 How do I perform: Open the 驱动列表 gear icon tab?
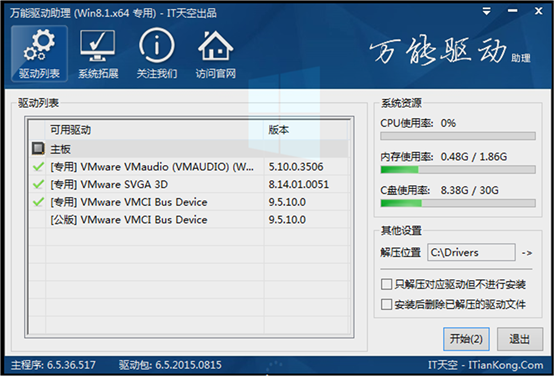39,54
